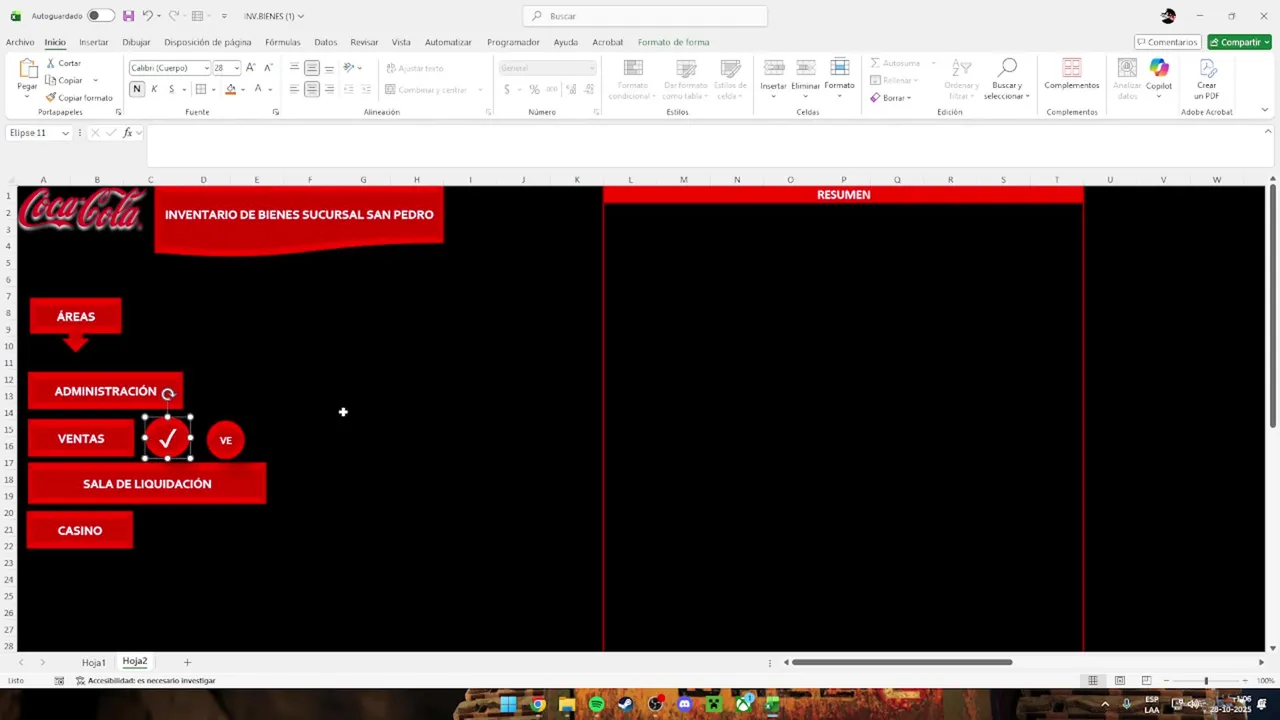The image size is (1280, 720).
Task: Expand the Portapapeles dialog launcher
Action: [x=118, y=112]
